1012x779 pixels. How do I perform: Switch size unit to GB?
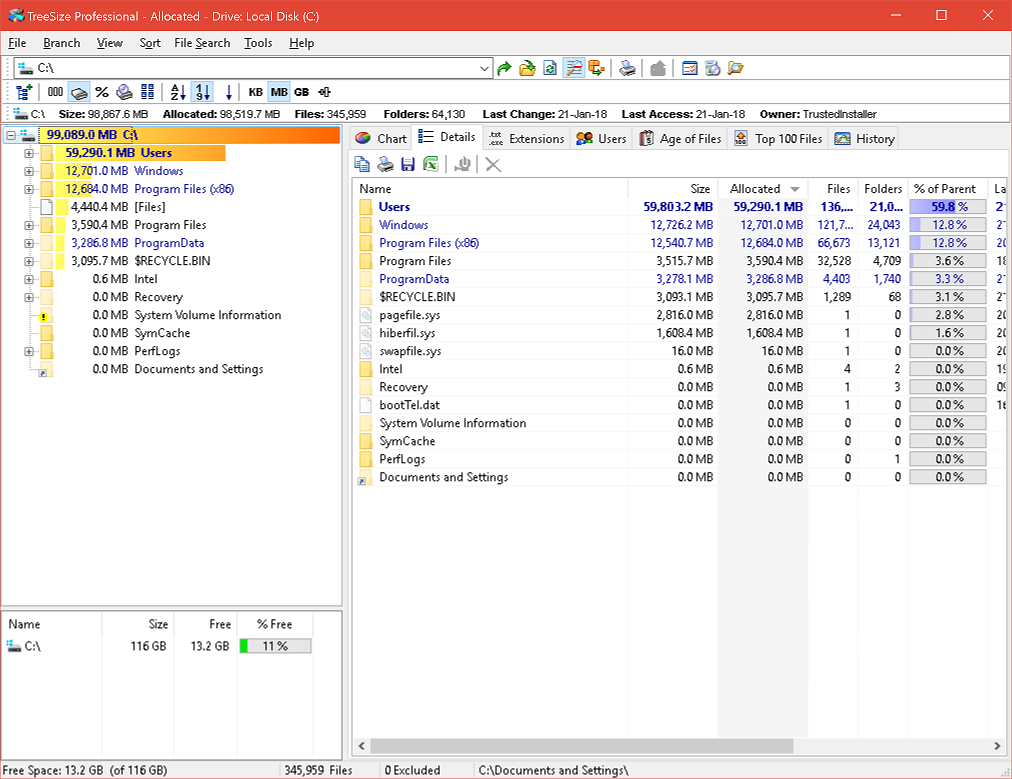pyautogui.click(x=301, y=92)
